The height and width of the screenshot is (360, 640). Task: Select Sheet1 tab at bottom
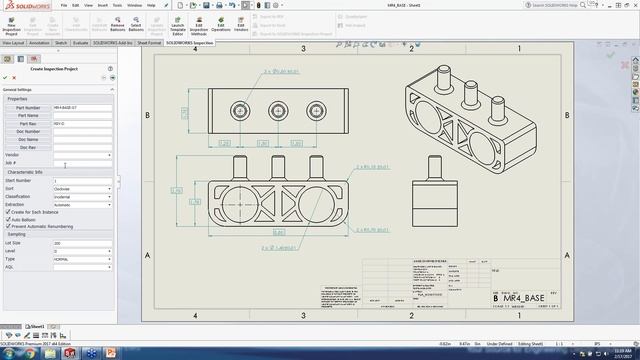click(x=35, y=327)
